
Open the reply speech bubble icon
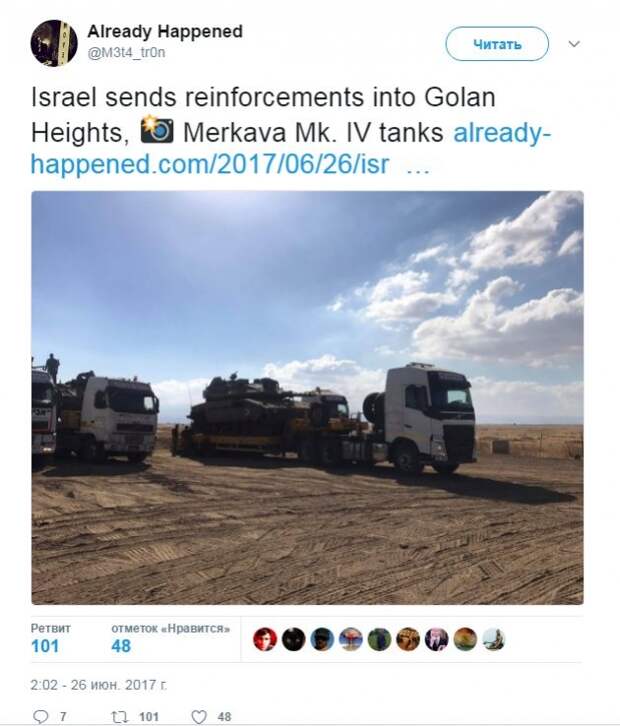coord(41,717)
